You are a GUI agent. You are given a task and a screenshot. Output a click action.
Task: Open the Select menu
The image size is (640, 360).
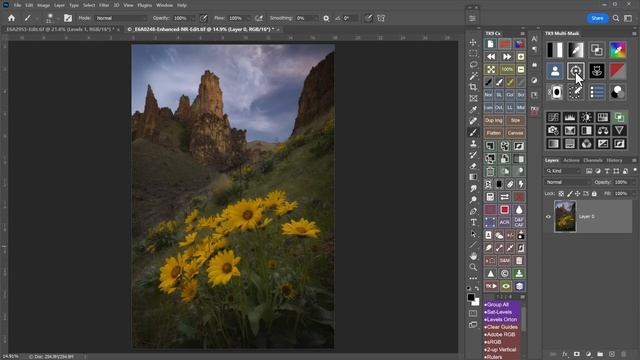[89, 5]
